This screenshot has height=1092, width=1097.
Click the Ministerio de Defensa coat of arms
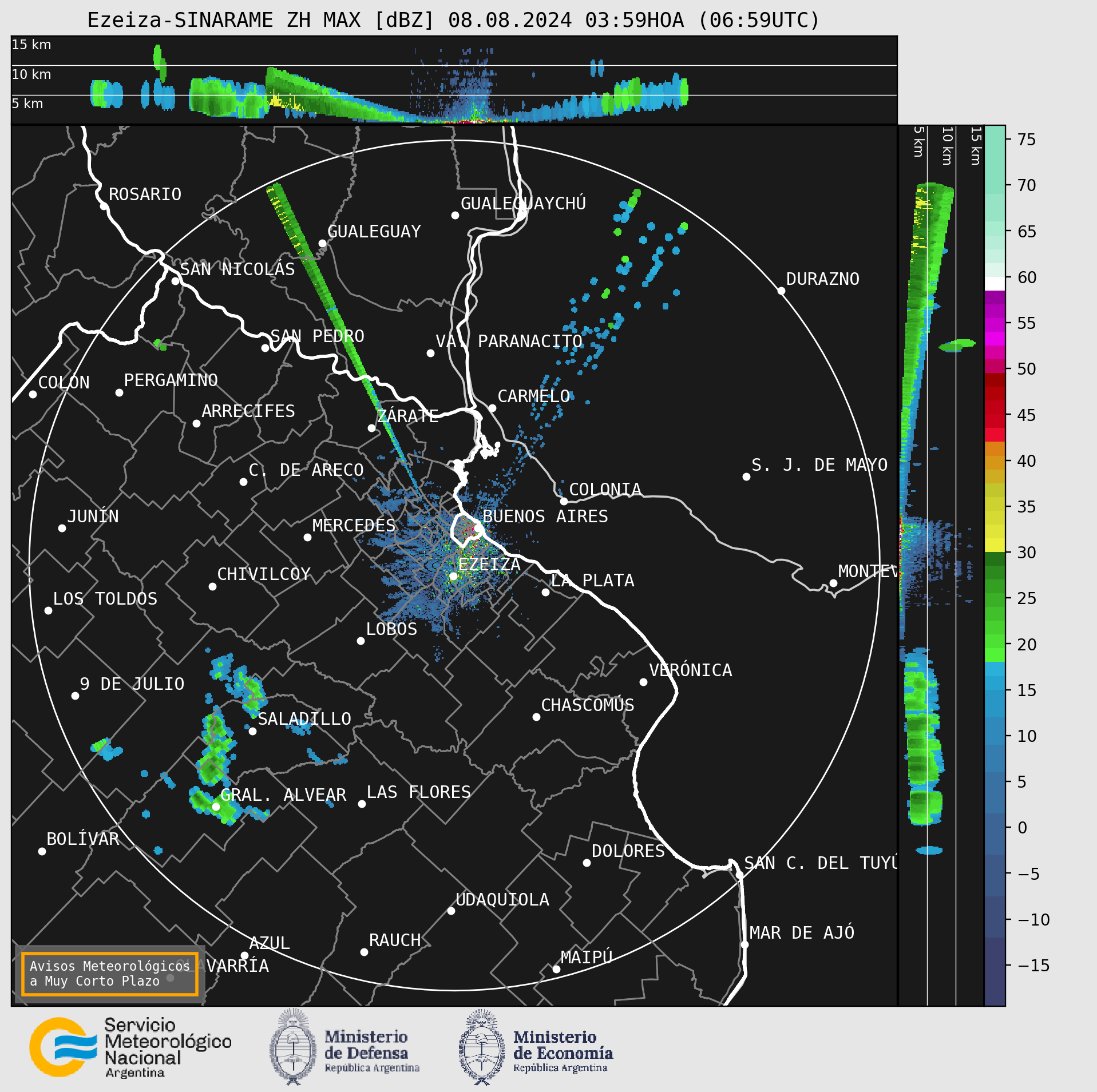[x=293, y=1047]
